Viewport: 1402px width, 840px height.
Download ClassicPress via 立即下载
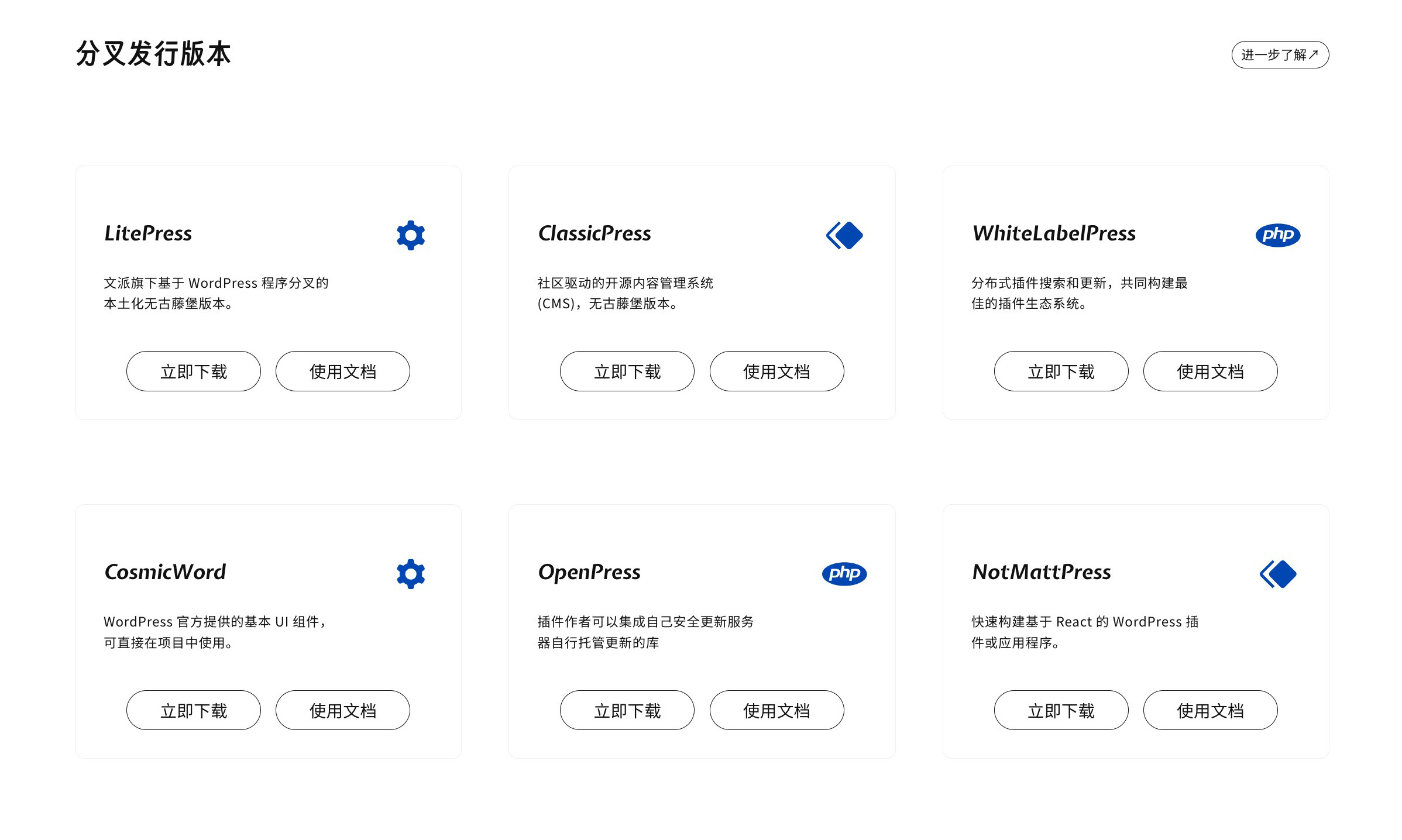click(x=627, y=371)
